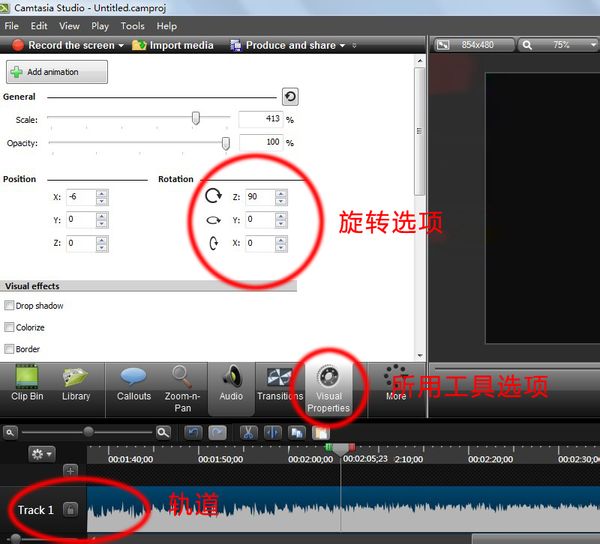The image size is (600, 544).
Task: Open the Zoom-n-Pan tool
Action: pyautogui.click(x=182, y=389)
